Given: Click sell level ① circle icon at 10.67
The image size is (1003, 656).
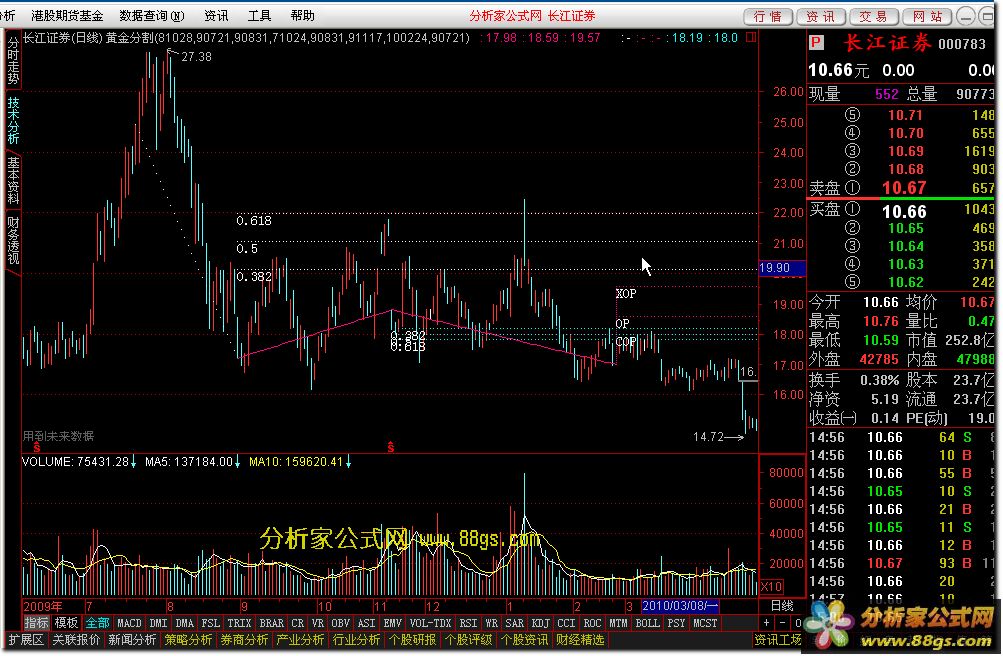Looking at the screenshot, I should [x=852, y=188].
